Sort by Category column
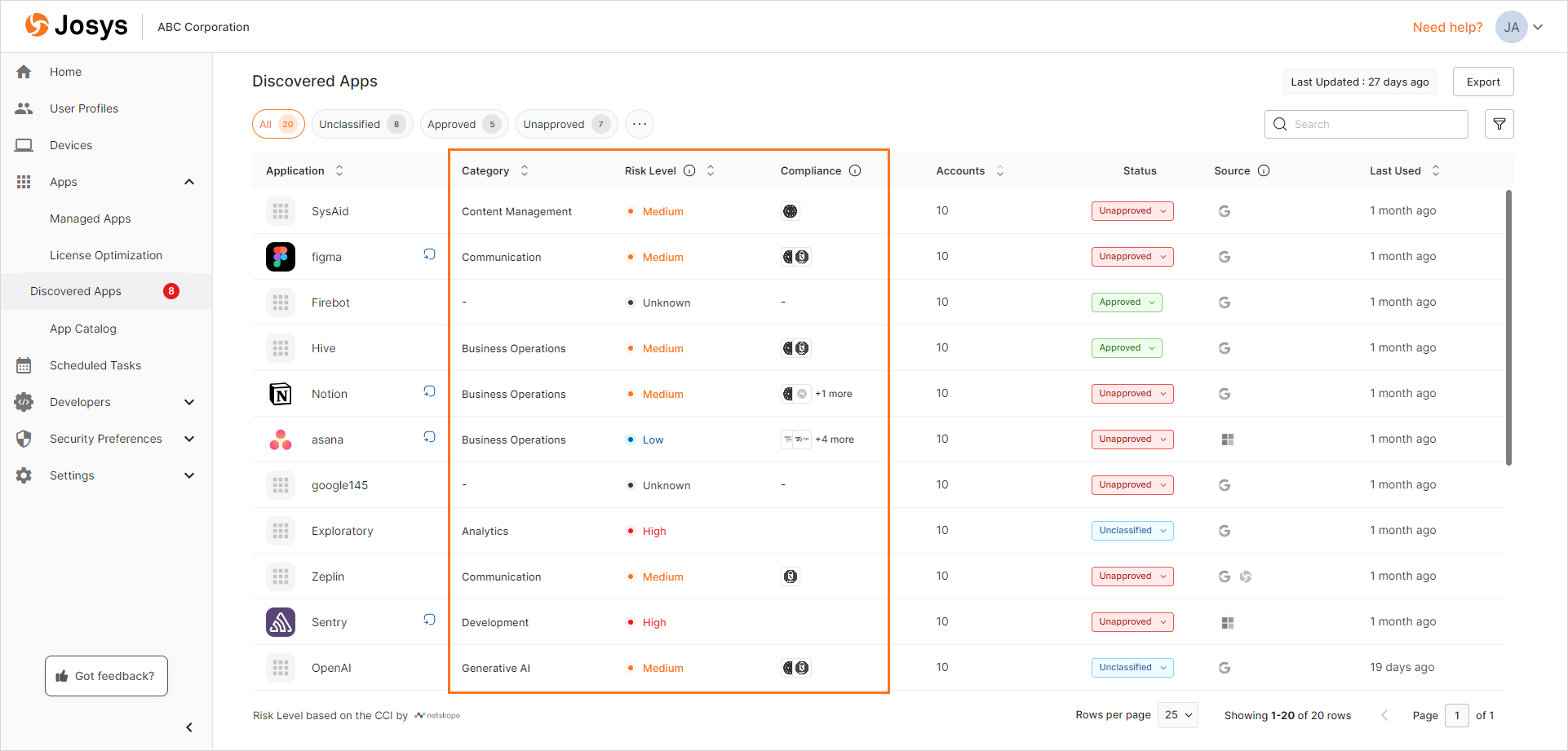Viewport: 1568px width, 751px height. [525, 170]
